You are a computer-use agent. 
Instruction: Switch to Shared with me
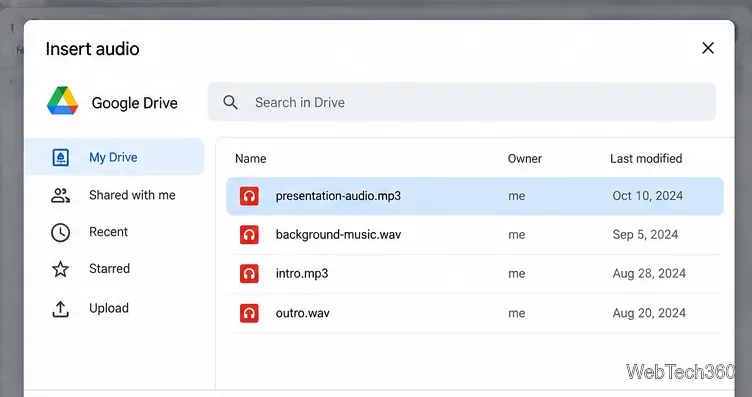click(x=115, y=195)
